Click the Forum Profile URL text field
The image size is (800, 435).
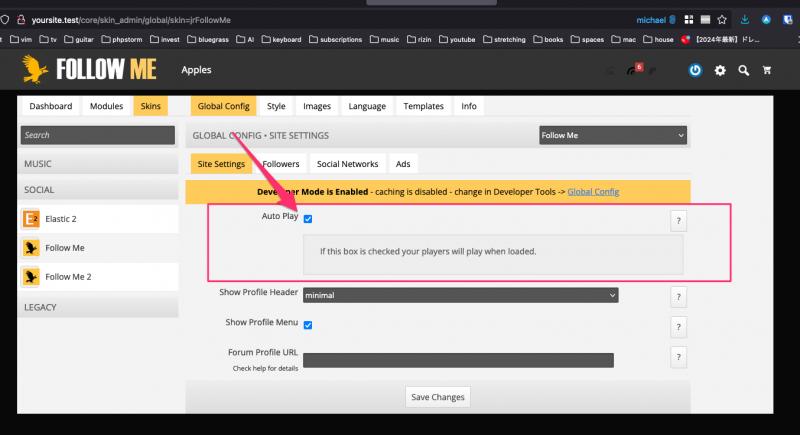[458, 360]
